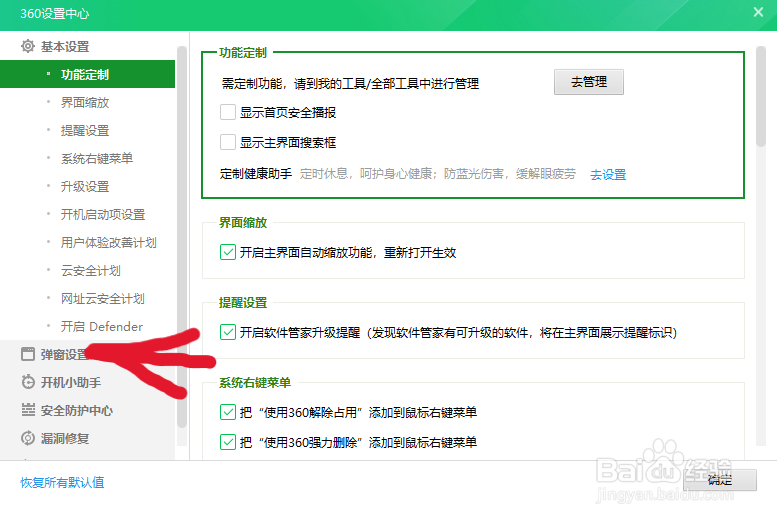777x522 pixels.
Task: Click the 定制健康助手 label
Action: tap(256, 174)
